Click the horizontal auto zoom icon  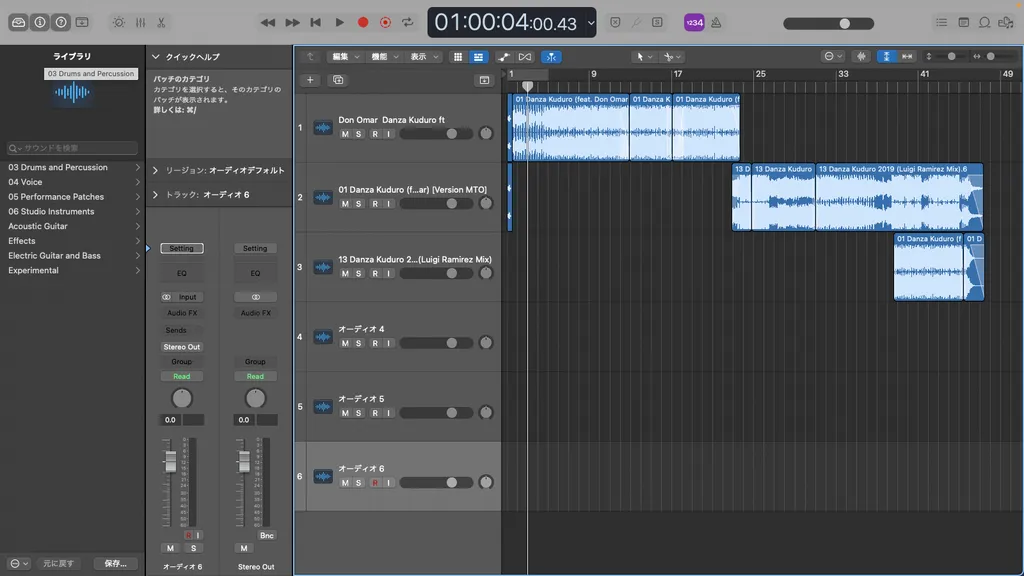click(x=907, y=56)
